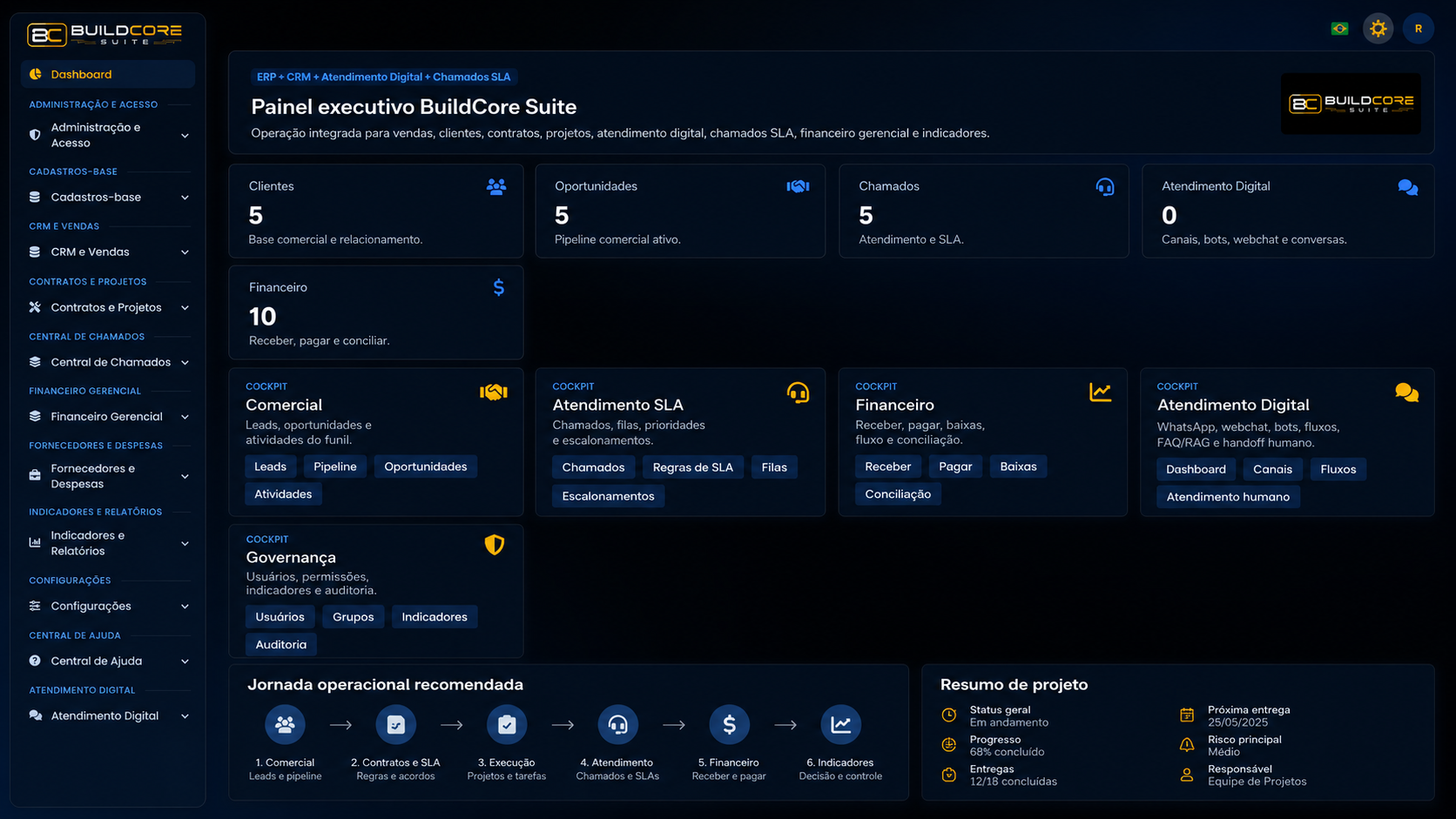Click the Entregas icon in project summary
Viewport: 1456px width, 819px height.
[949, 775]
